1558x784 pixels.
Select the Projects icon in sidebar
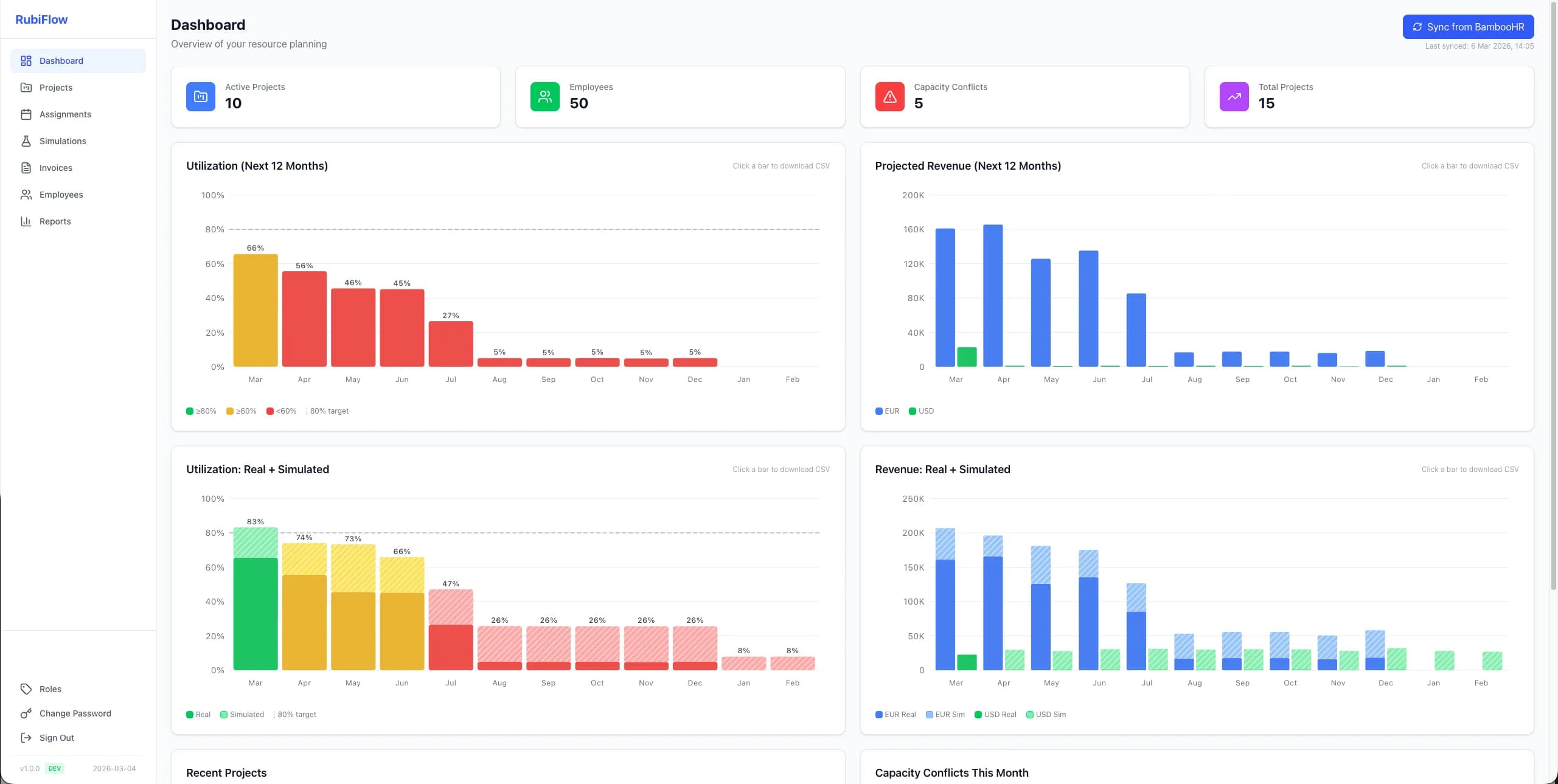coord(26,88)
